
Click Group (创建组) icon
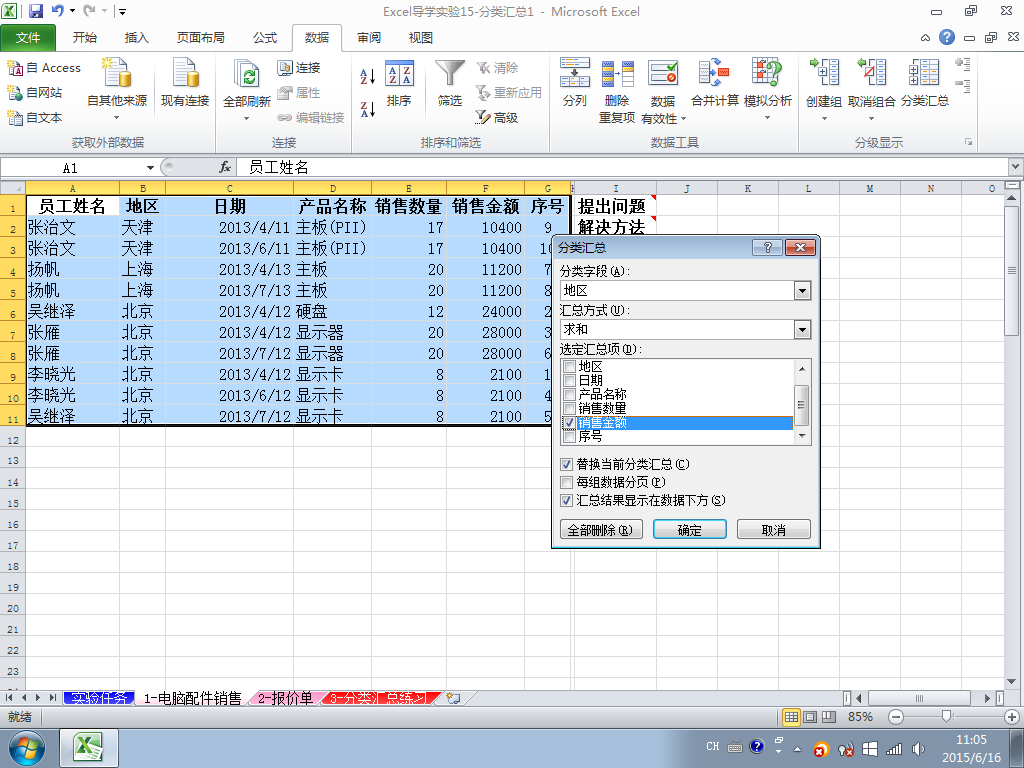tap(824, 72)
